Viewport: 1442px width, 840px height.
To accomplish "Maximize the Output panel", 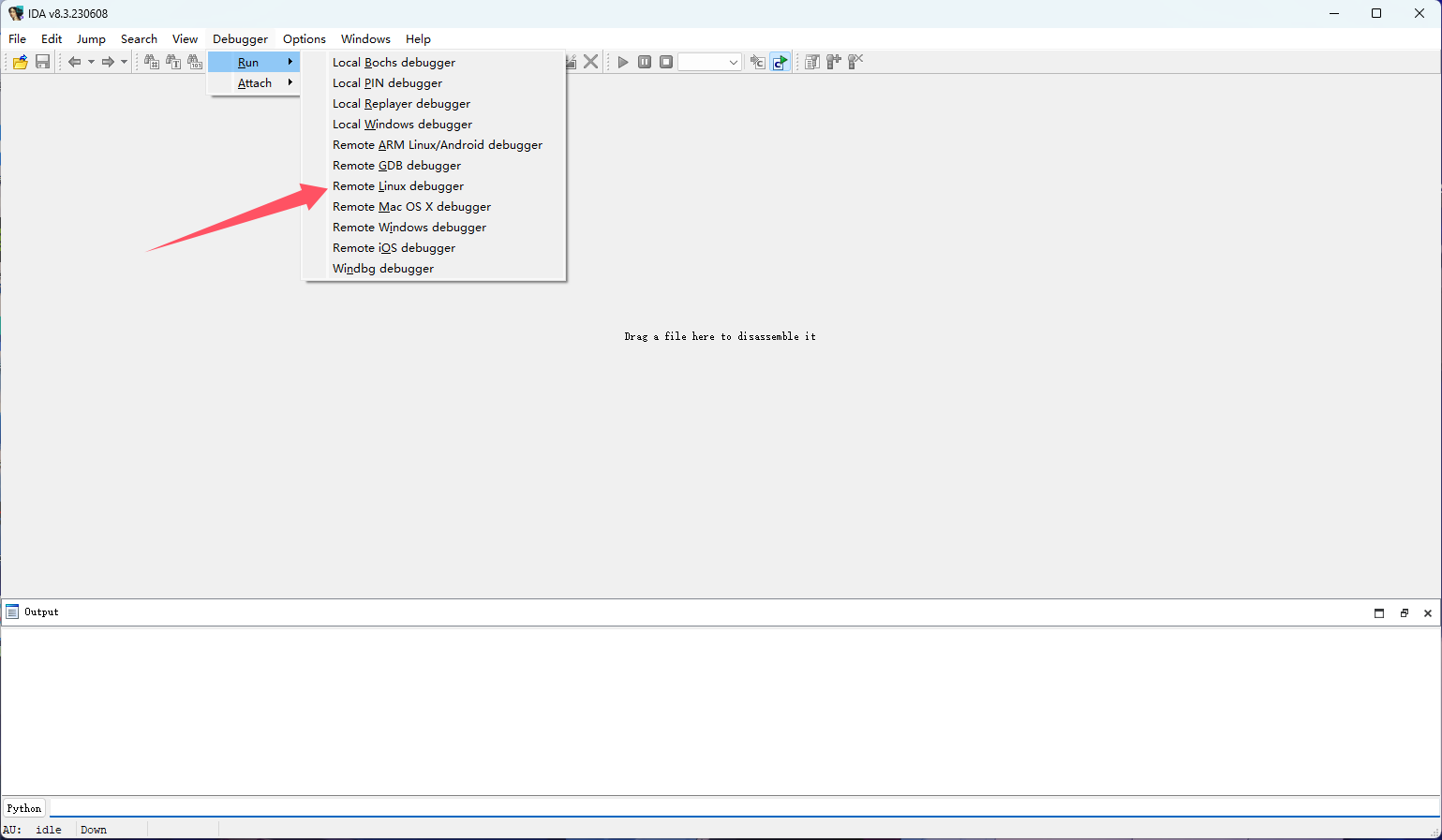I will (1379, 612).
